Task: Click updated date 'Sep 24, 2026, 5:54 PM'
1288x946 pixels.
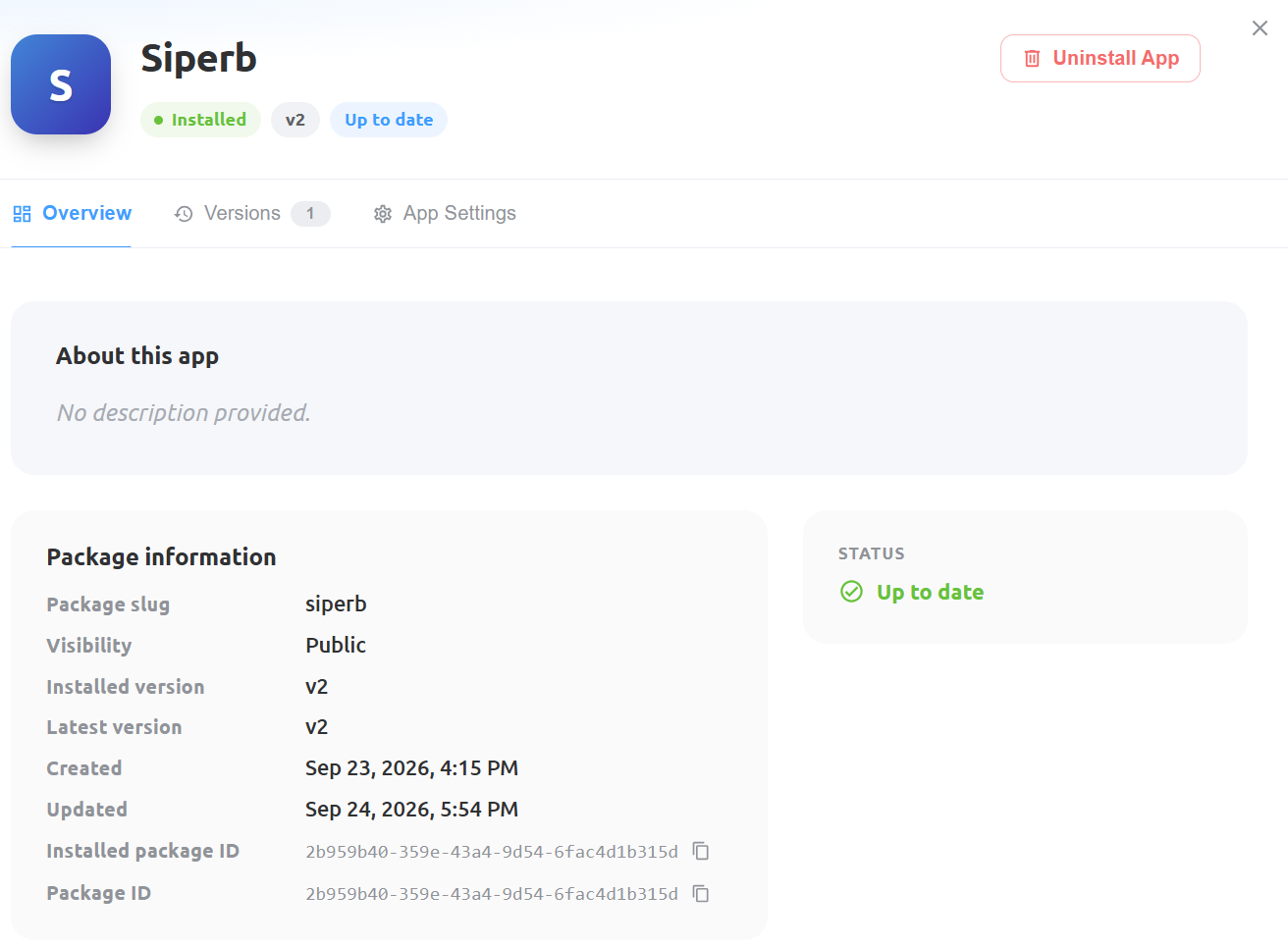Action: point(411,810)
